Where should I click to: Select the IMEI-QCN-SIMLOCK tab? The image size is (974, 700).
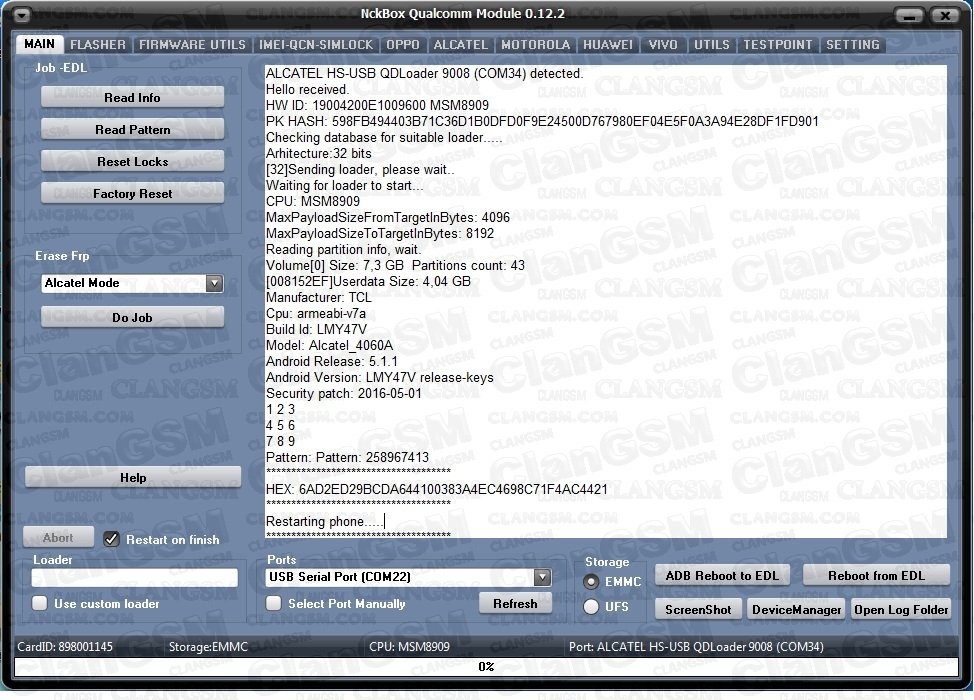click(316, 45)
